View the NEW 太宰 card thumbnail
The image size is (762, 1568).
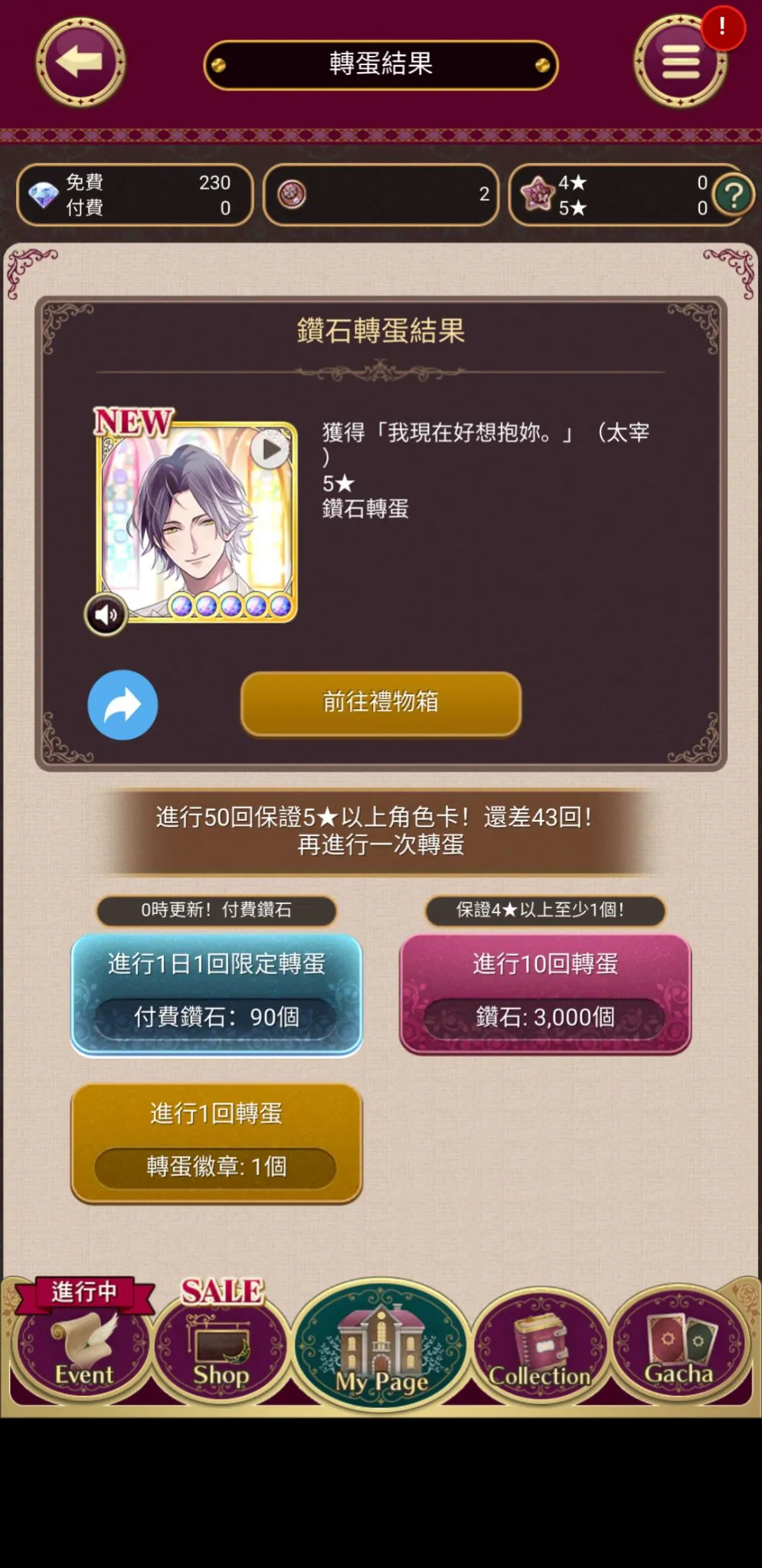pos(196,521)
